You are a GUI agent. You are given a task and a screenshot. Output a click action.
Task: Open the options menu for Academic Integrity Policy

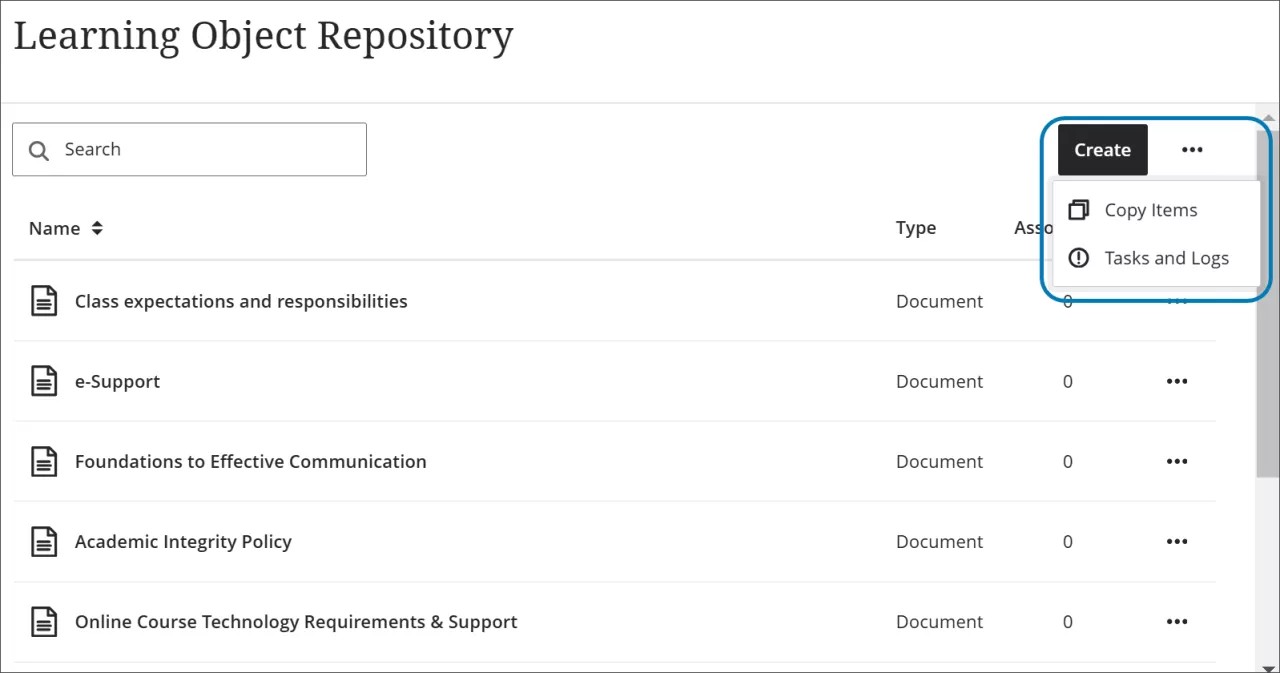(1176, 540)
